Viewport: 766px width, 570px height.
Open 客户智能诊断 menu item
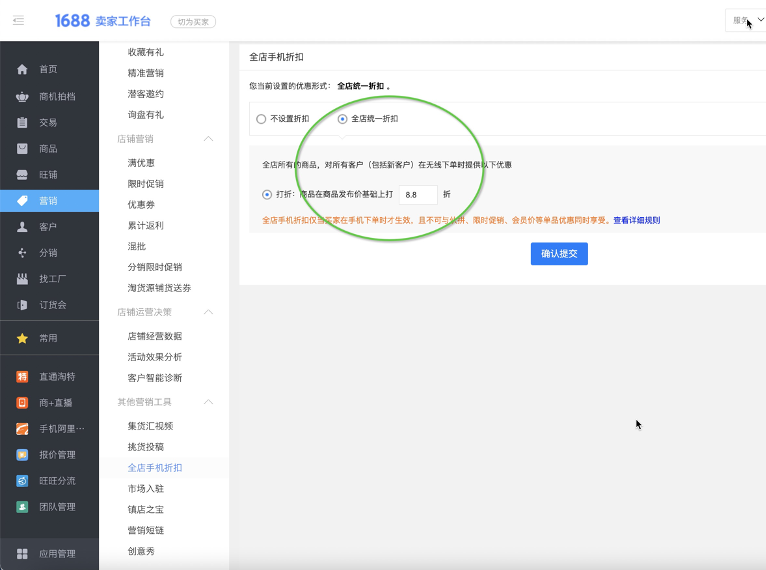[x=155, y=378]
